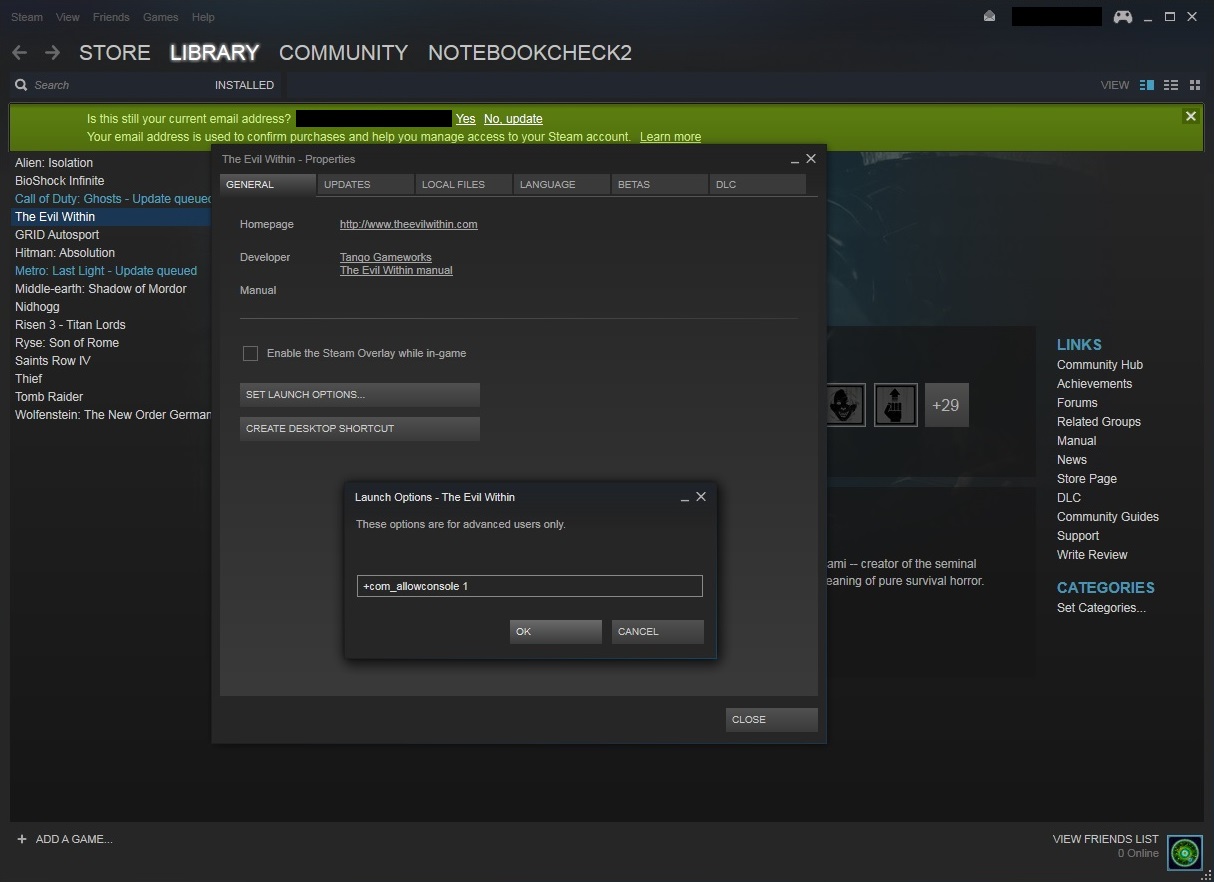Open The Evil Within manual link
Viewport: 1214px width, 882px height.
click(396, 270)
